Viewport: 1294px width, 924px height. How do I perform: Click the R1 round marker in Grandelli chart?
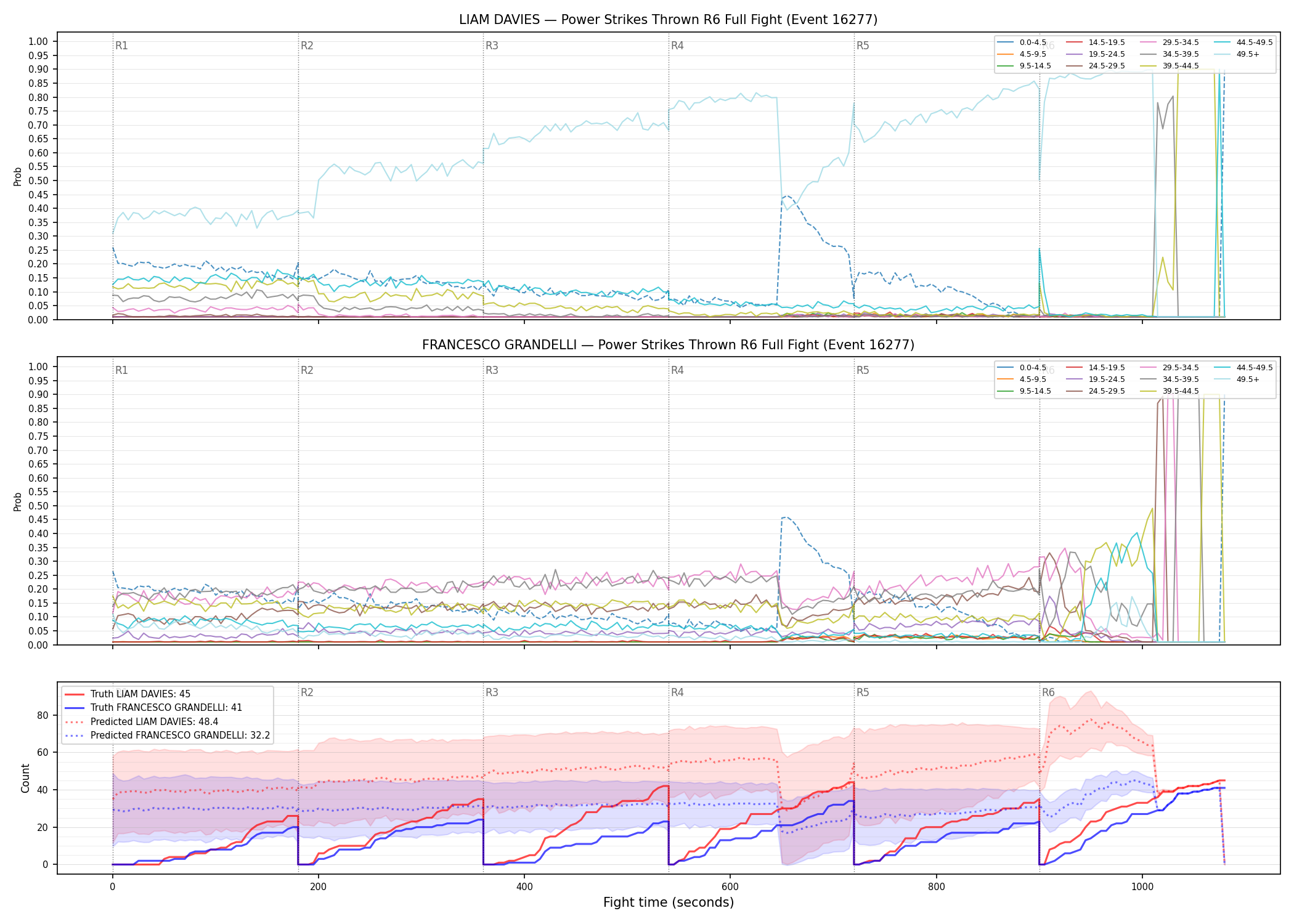pyautogui.click(x=121, y=370)
